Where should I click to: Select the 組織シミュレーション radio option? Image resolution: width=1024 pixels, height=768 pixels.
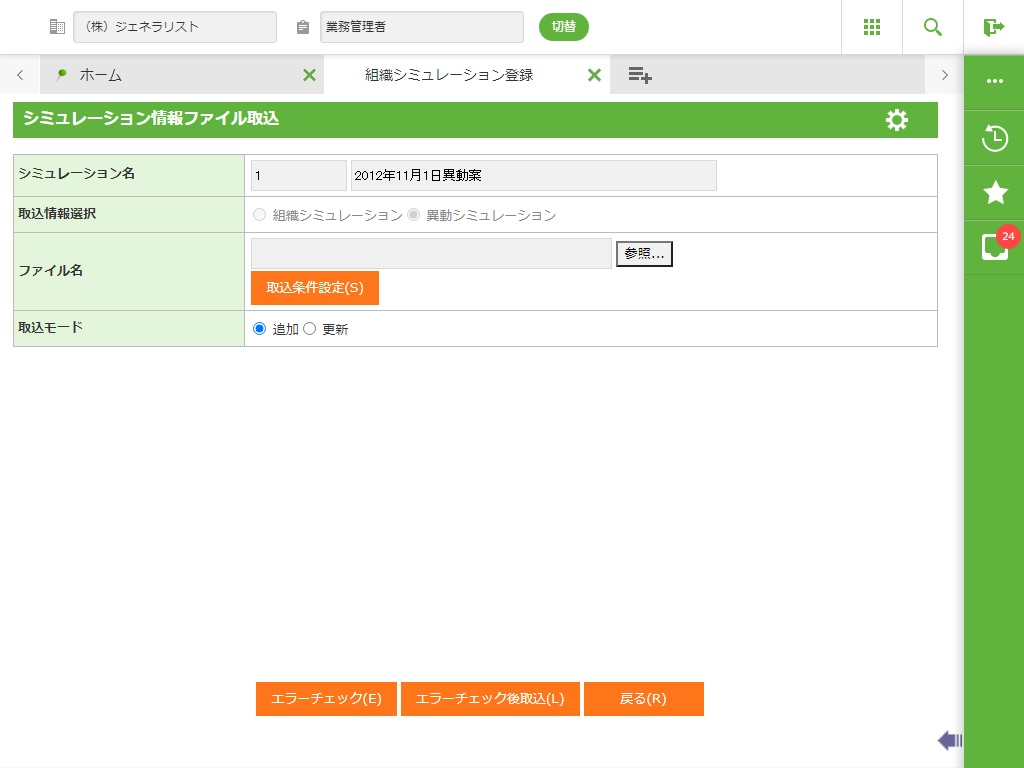coord(260,215)
